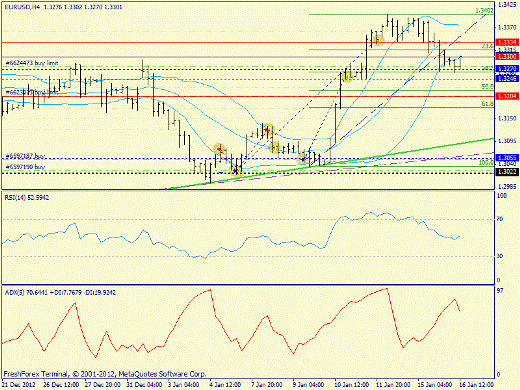
Task: Click the 4 Jan 12:00 time label
Action: click(225, 384)
